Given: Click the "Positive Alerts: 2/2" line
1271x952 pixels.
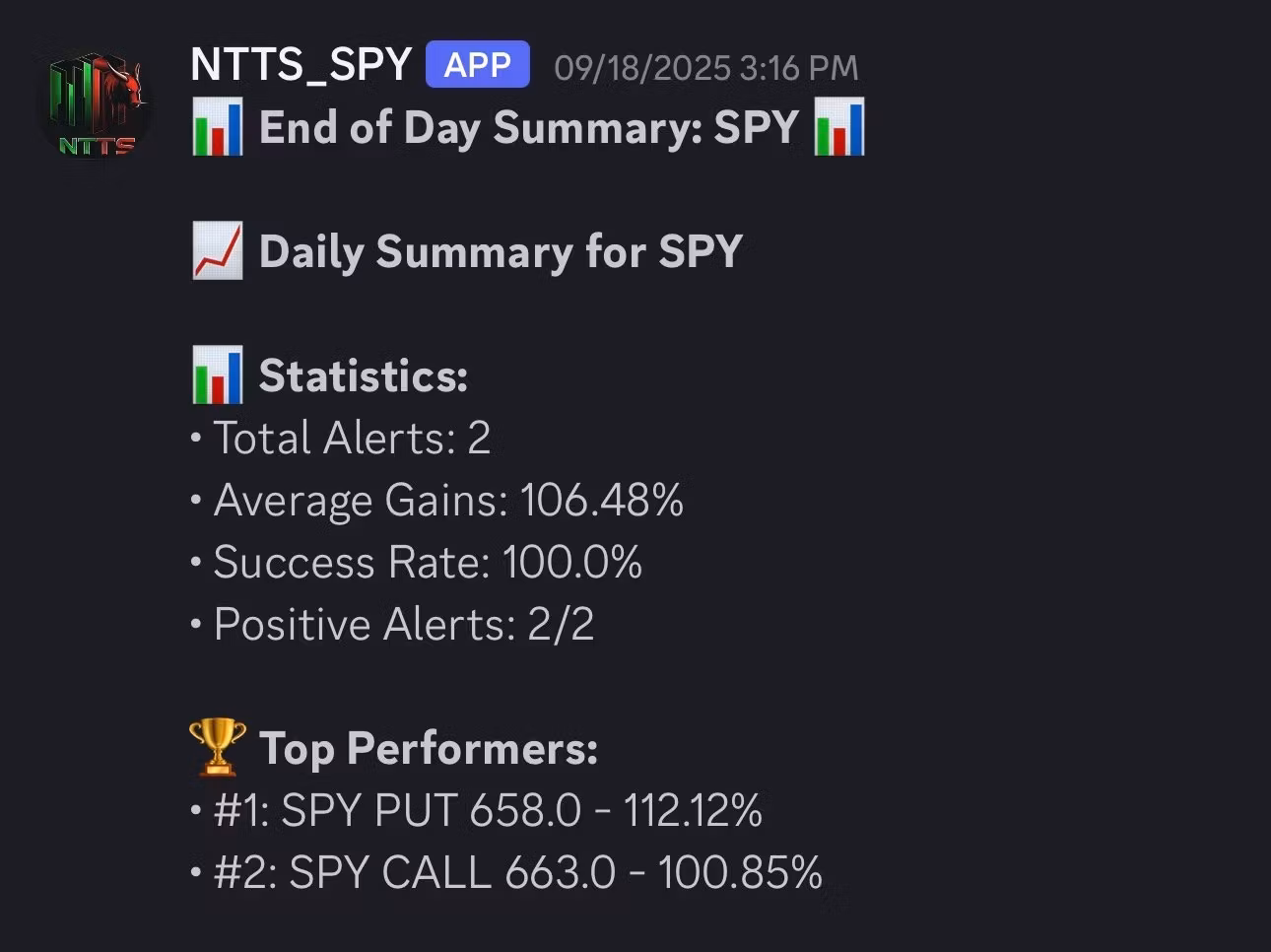Looking at the screenshot, I should point(404,624).
